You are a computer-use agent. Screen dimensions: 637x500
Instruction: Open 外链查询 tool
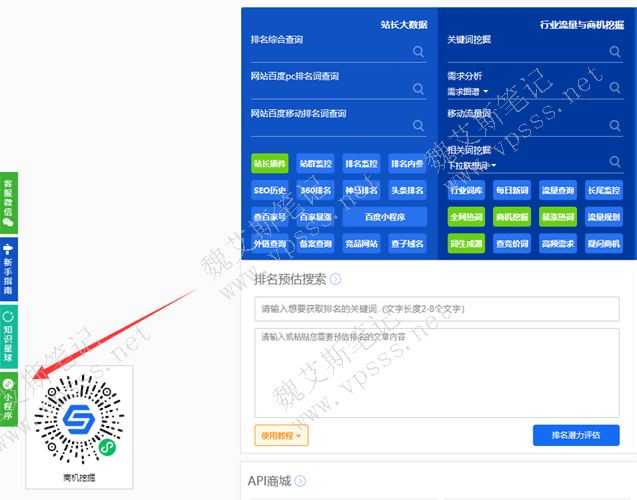click(270, 244)
